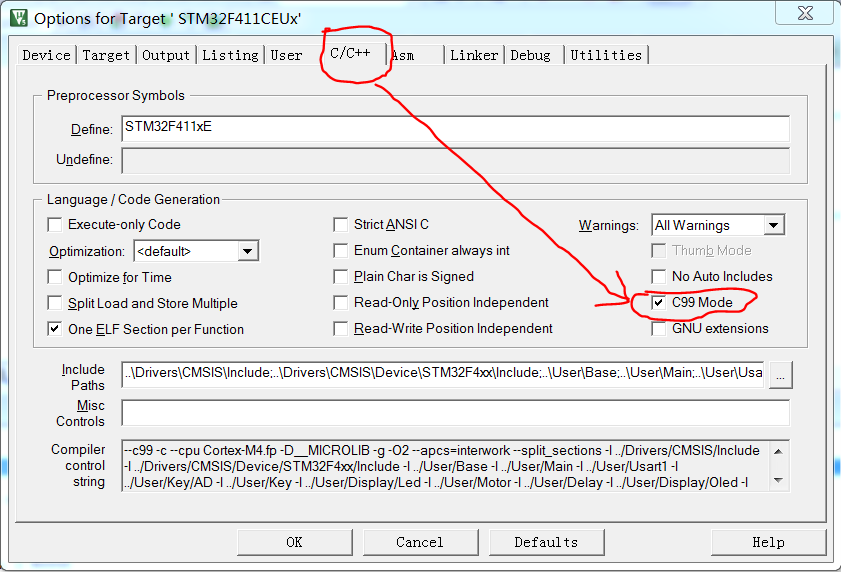Screen dimensions: 841x572
Task: Click the Cancel button
Action: pos(420,542)
